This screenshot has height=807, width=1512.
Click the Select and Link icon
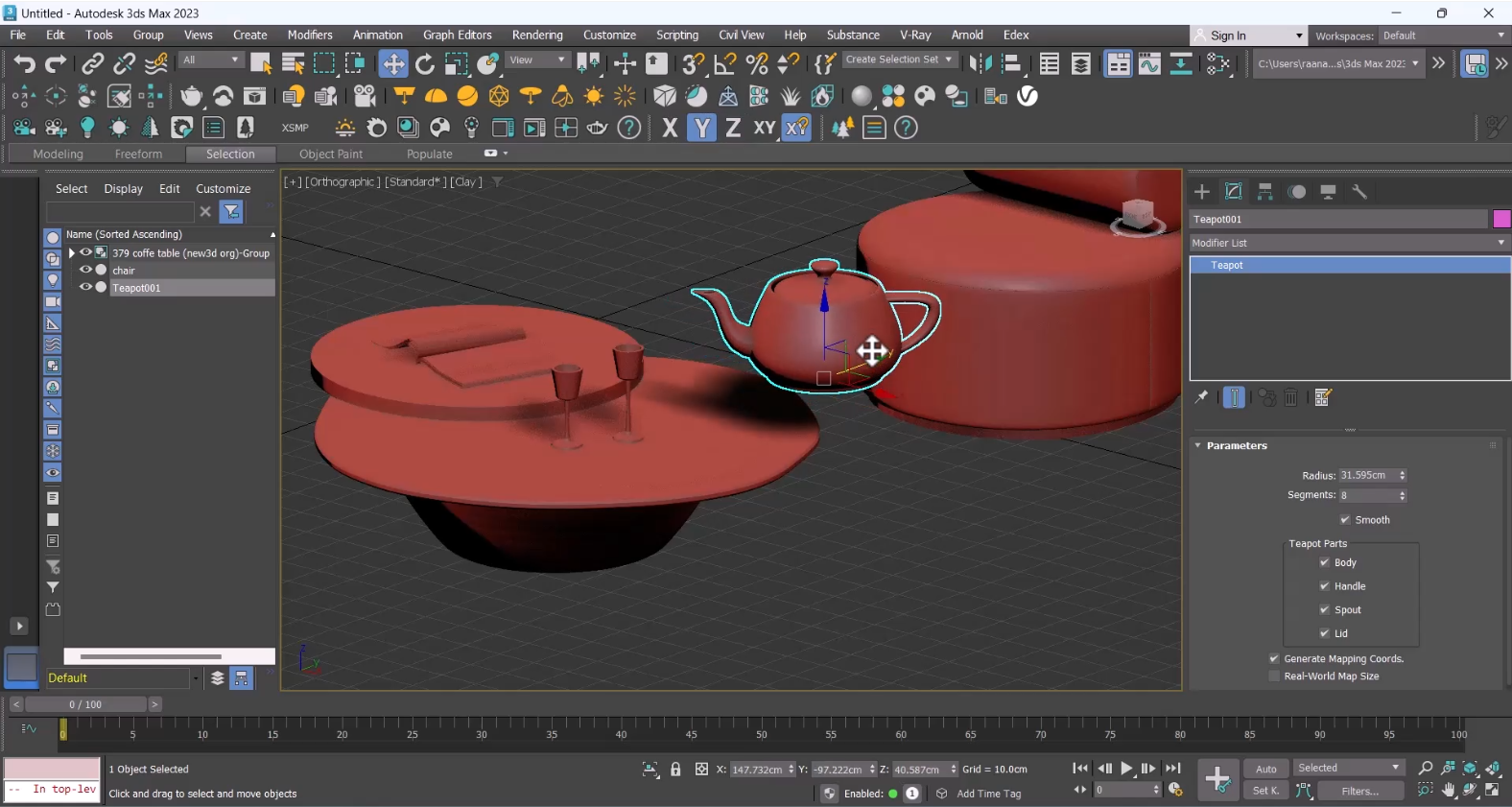(92, 64)
